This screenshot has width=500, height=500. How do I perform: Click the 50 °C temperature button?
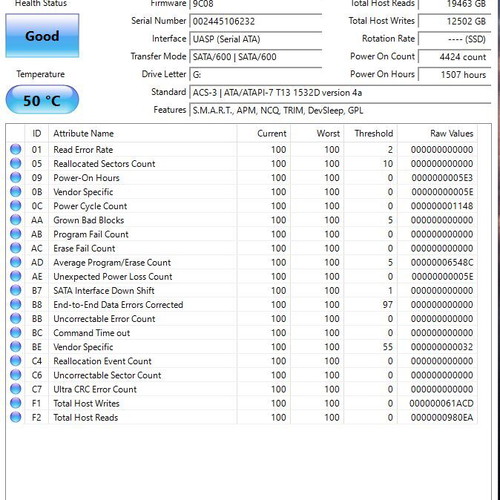42,100
